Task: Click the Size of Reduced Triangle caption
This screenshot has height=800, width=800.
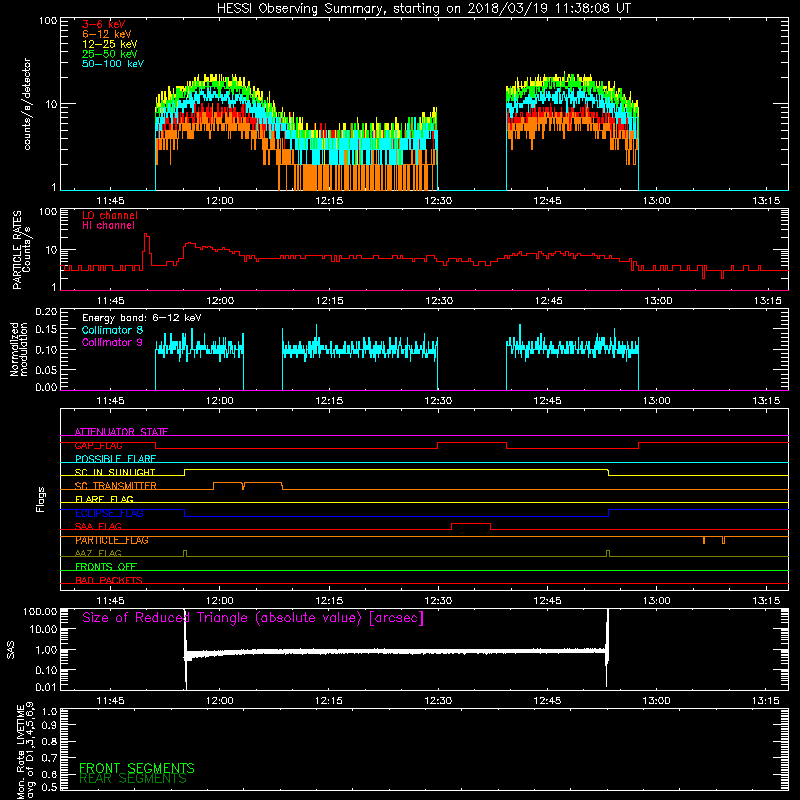Action: pyautogui.click(x=253, y=618)
